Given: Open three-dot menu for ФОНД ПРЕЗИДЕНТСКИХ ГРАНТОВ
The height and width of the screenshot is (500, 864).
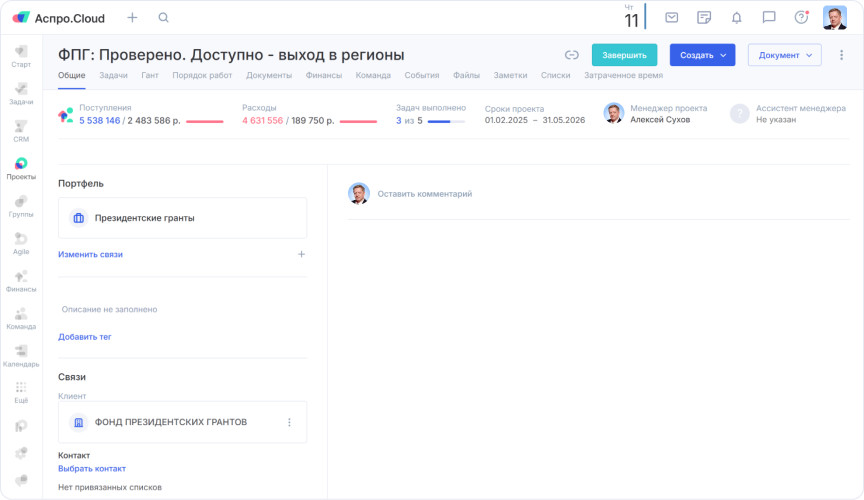Looking at the screenshot, I should [289, 422].
